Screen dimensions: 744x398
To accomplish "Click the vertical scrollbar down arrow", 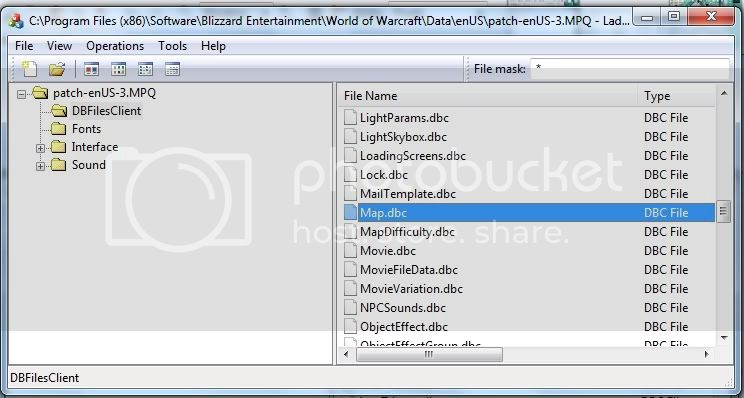I will 724,338.
